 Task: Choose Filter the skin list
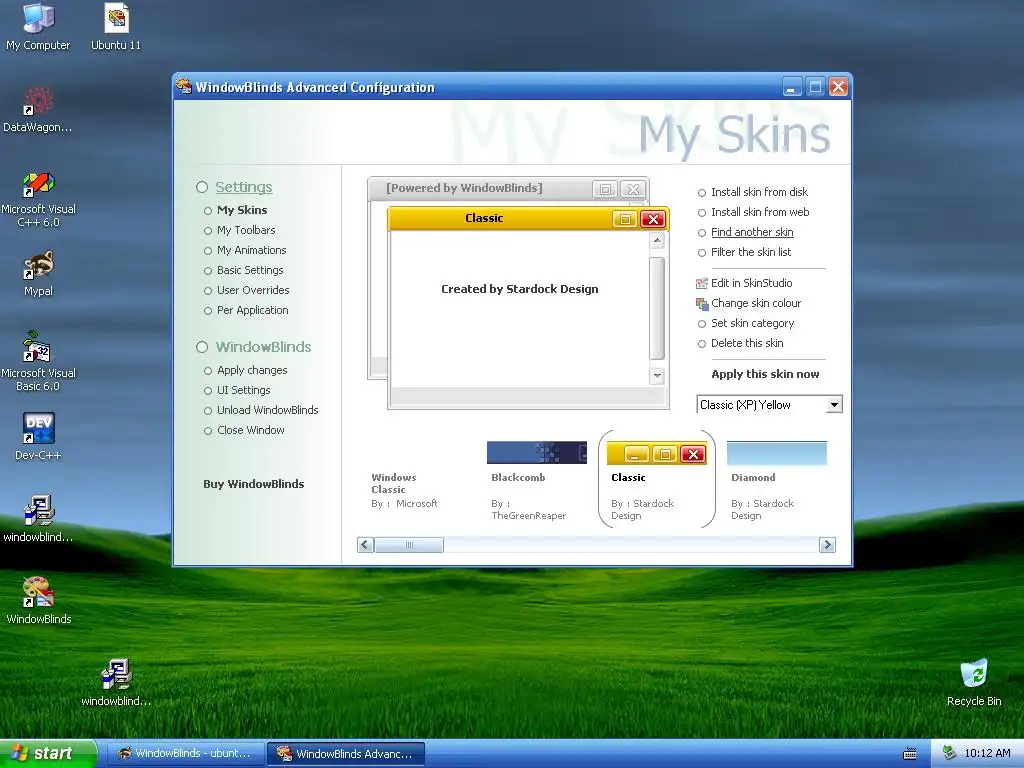click(x=750, y=252)
